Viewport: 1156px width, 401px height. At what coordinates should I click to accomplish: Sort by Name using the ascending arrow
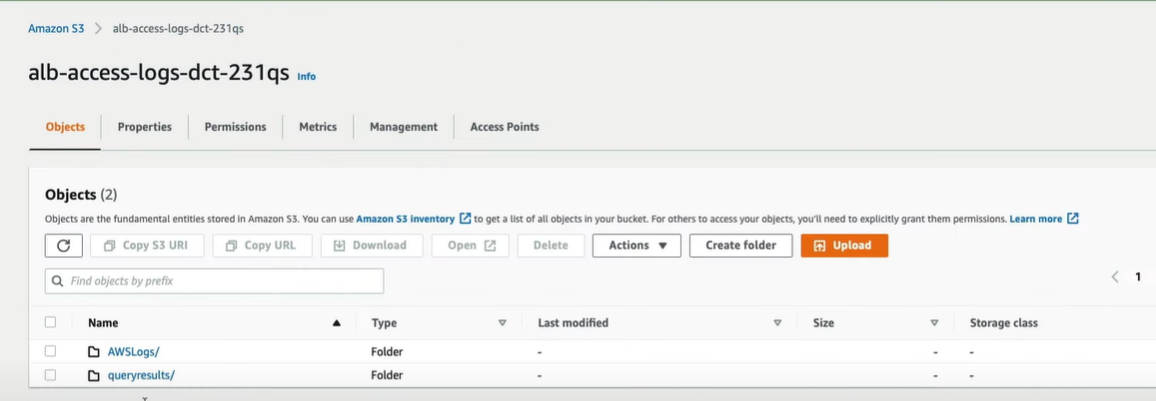(x=337, y=323)
